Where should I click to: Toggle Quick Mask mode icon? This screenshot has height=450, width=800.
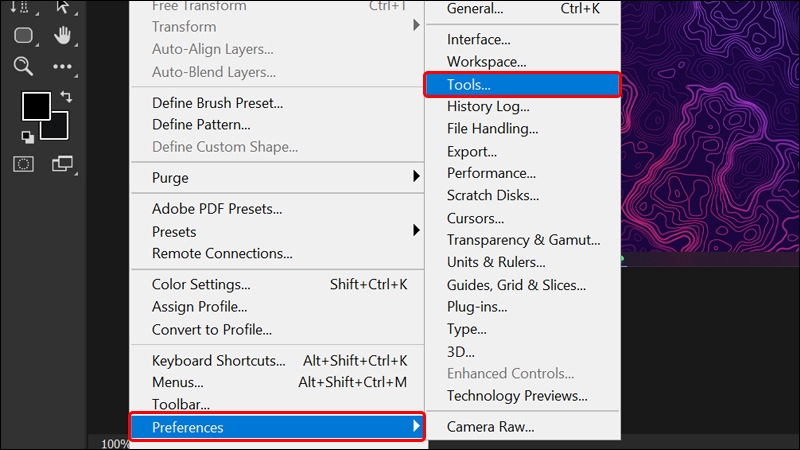(23, 164)
